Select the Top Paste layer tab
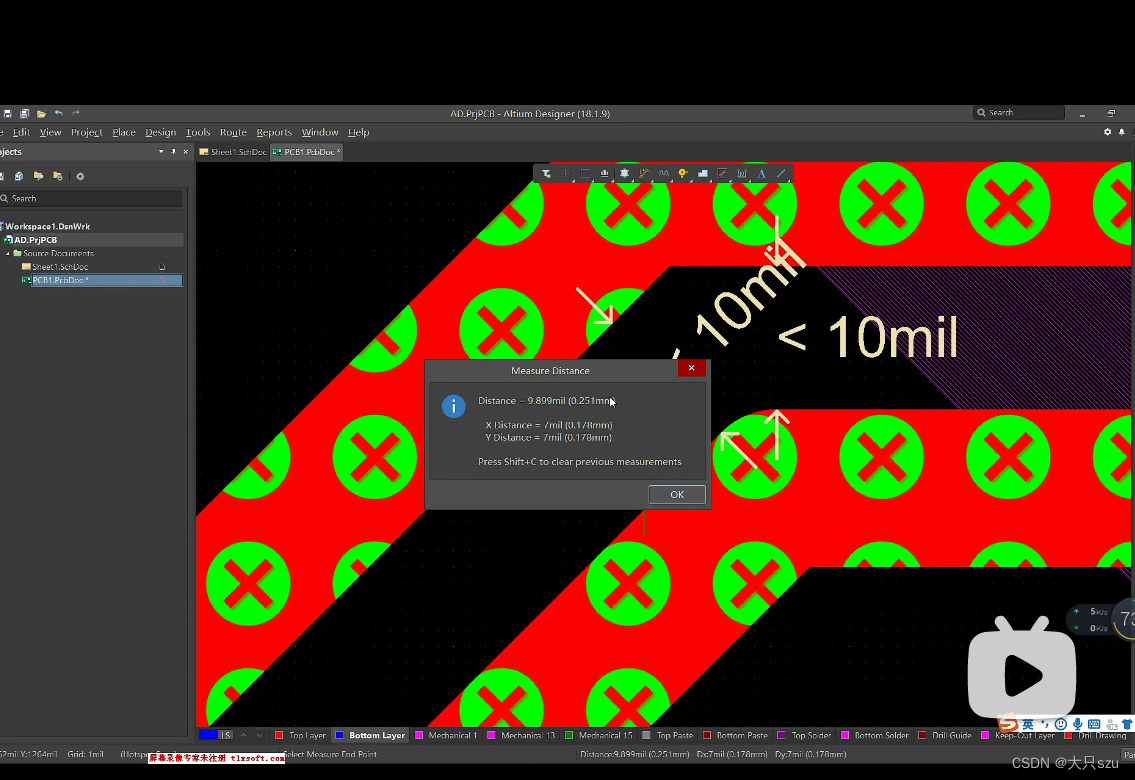The image size is (1135, 780). (668, 735)
